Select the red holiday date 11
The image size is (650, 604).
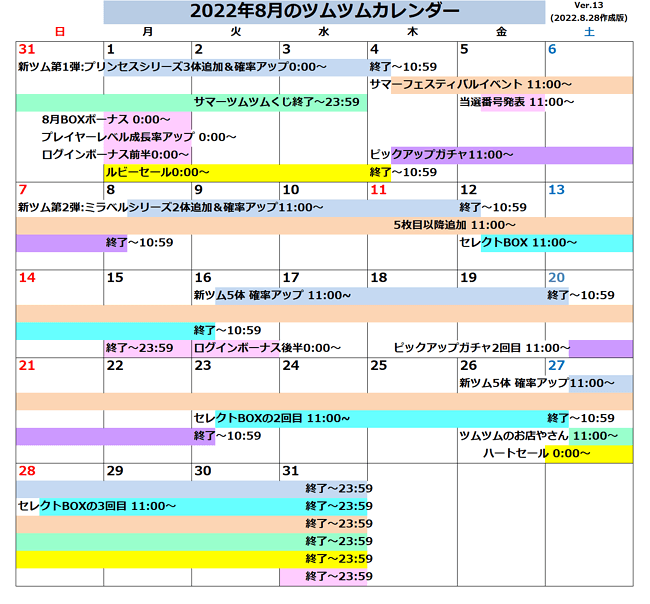coord(378,190)
